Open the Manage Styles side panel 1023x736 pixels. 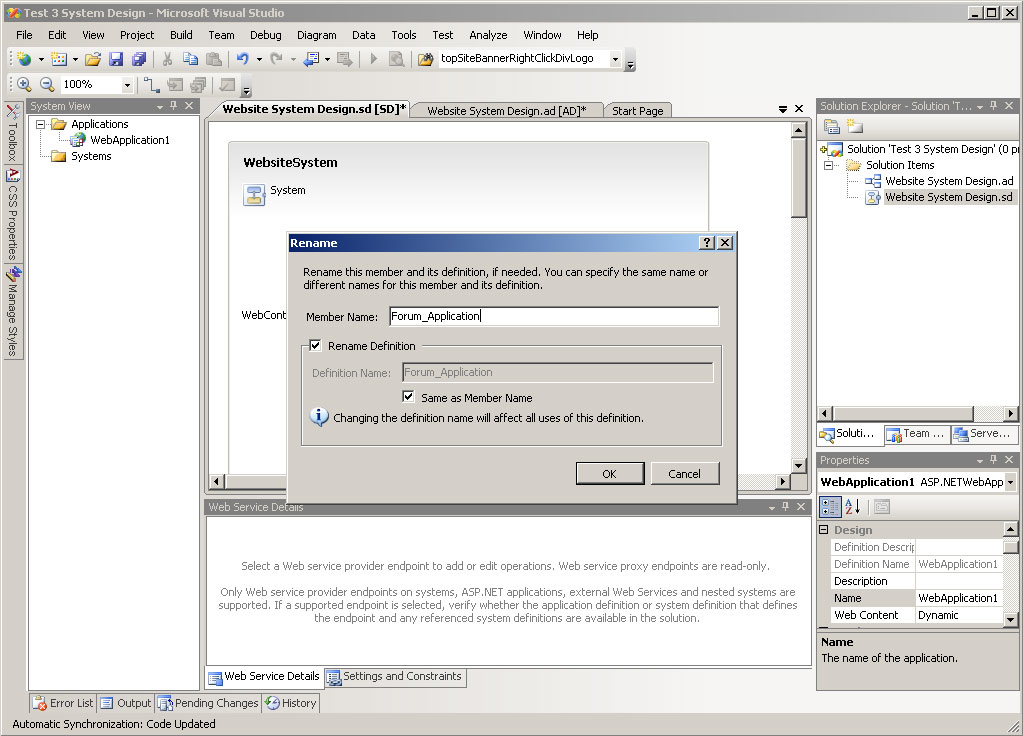[12, 311]
